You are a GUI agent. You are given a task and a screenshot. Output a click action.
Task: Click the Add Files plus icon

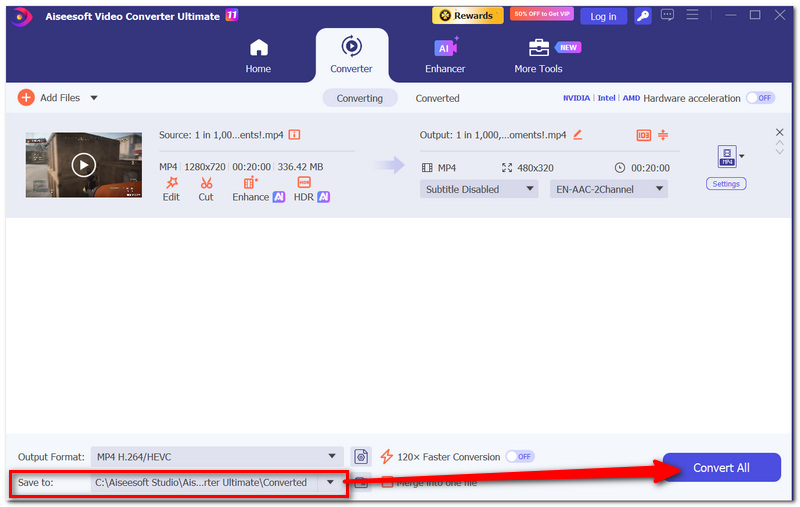tap(26, 97)
